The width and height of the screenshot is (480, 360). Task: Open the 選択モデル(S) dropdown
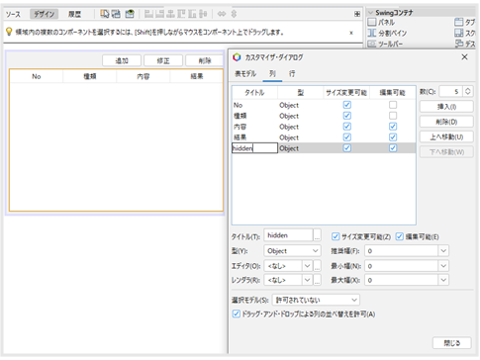pyautogui.click(x=316, y=300)
